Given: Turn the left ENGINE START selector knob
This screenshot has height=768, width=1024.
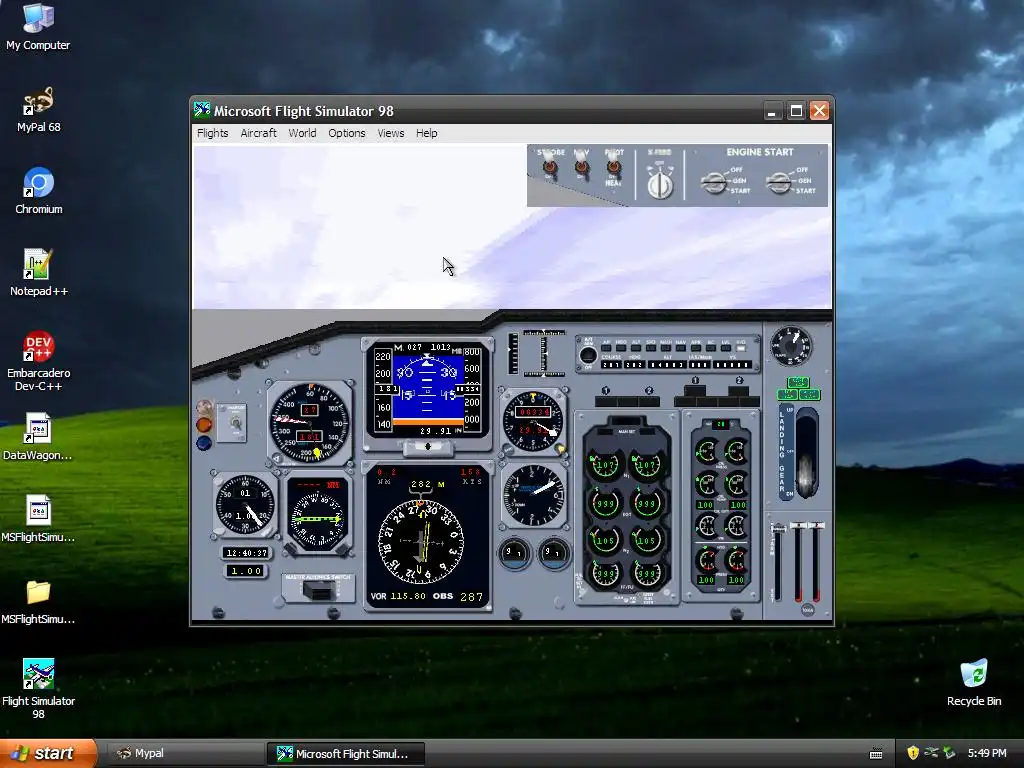Looking at the screenshot, I should coord(714,183).
